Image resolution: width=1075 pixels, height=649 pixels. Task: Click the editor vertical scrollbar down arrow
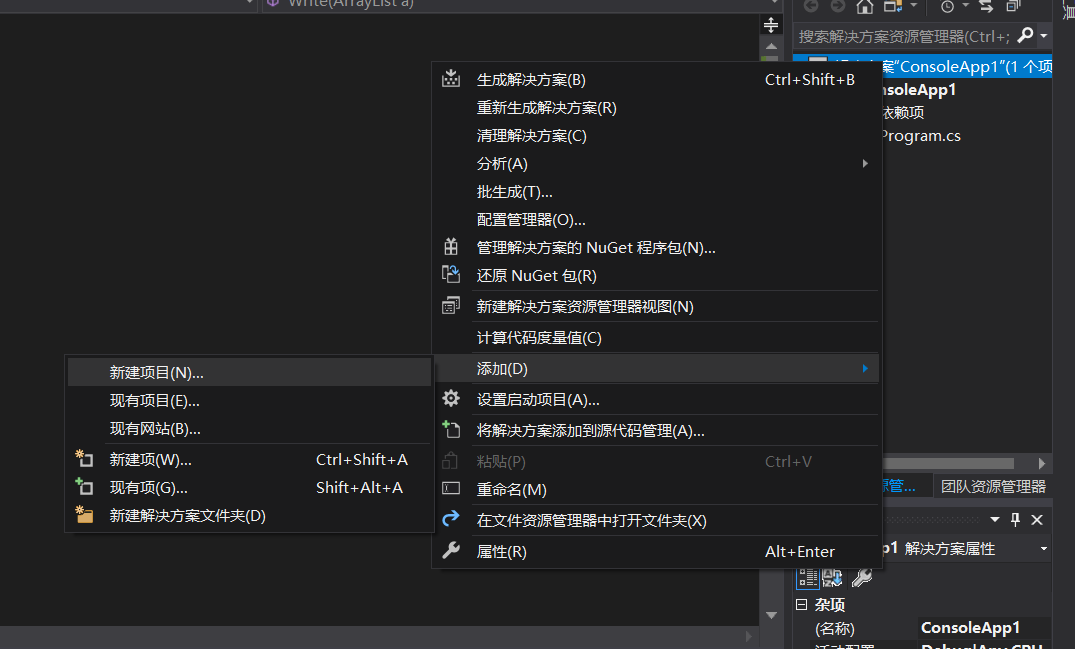click(771, 615)
